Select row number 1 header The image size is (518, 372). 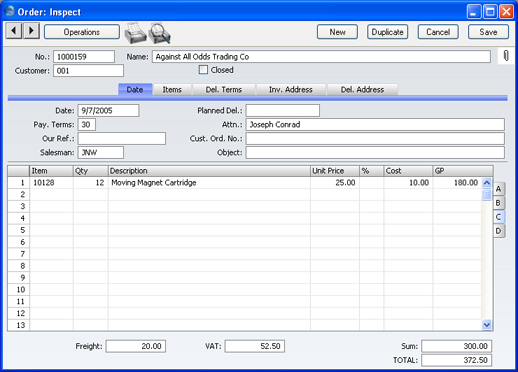[x=19, y=183]
